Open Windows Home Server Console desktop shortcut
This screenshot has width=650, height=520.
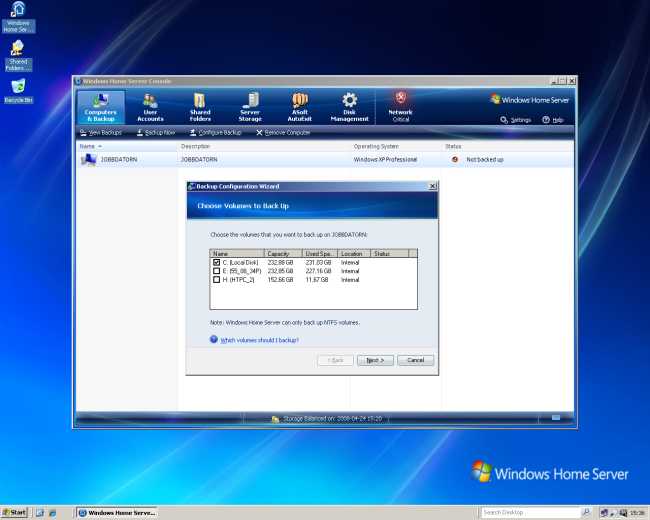18,17
